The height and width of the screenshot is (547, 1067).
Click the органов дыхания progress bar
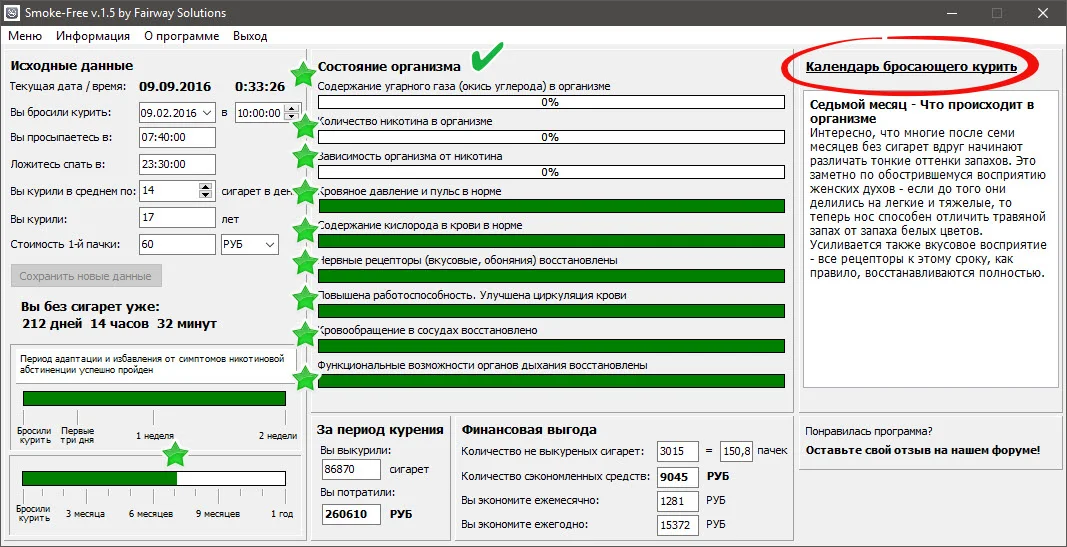(x=551, y=380)
